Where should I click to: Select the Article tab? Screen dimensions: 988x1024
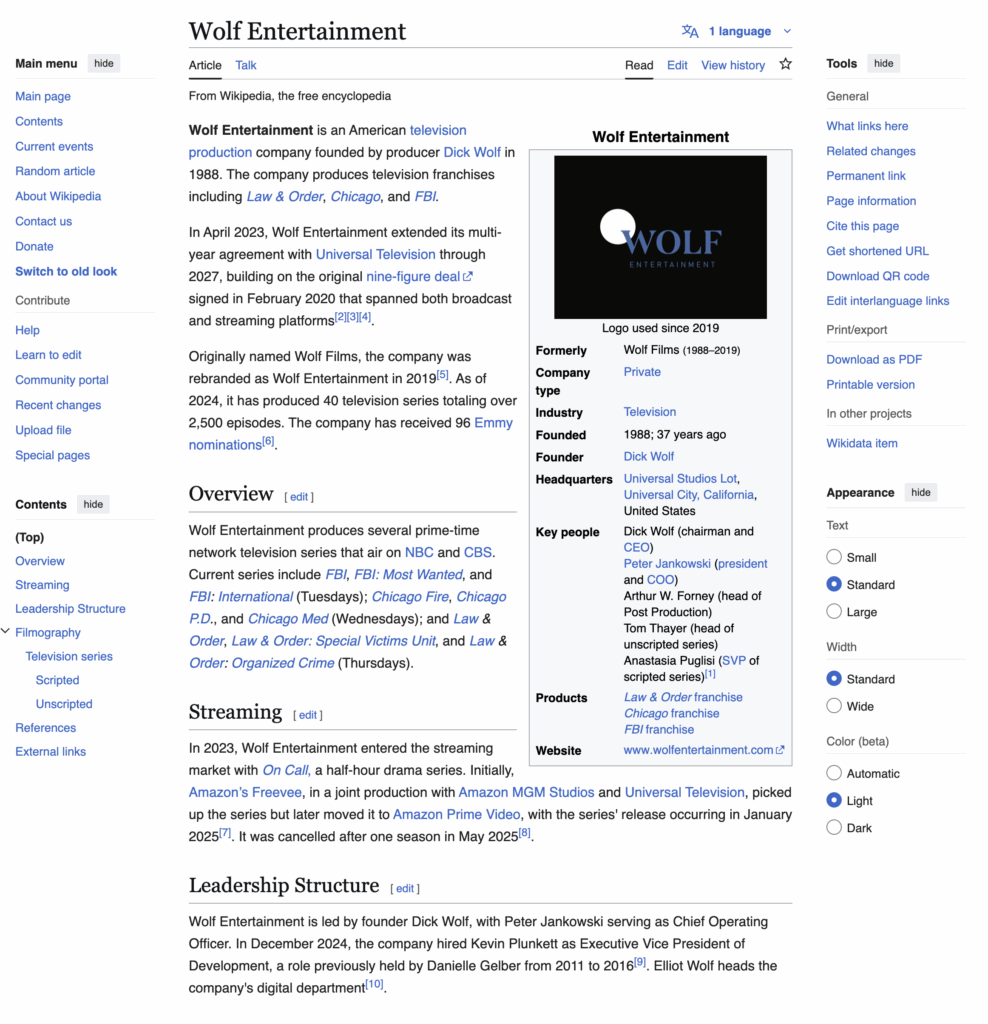click(205, 65)
